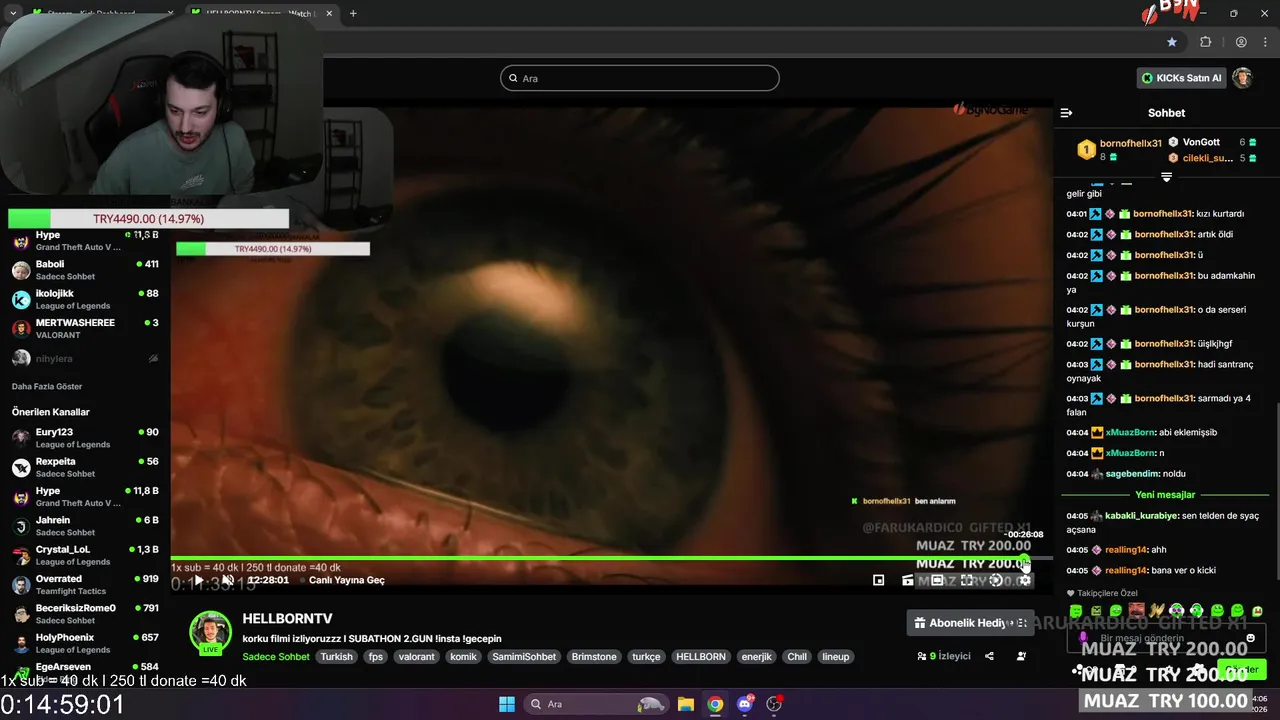The width and height of the screenshot is (1280, 720).
Task: Open KICKs Satın Al button
Action: point(1181,78)
